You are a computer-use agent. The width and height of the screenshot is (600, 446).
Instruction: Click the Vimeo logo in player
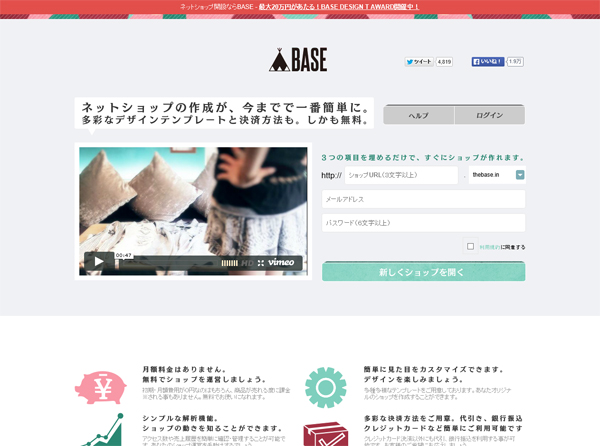pyautogui.click(x=282, y=262)
